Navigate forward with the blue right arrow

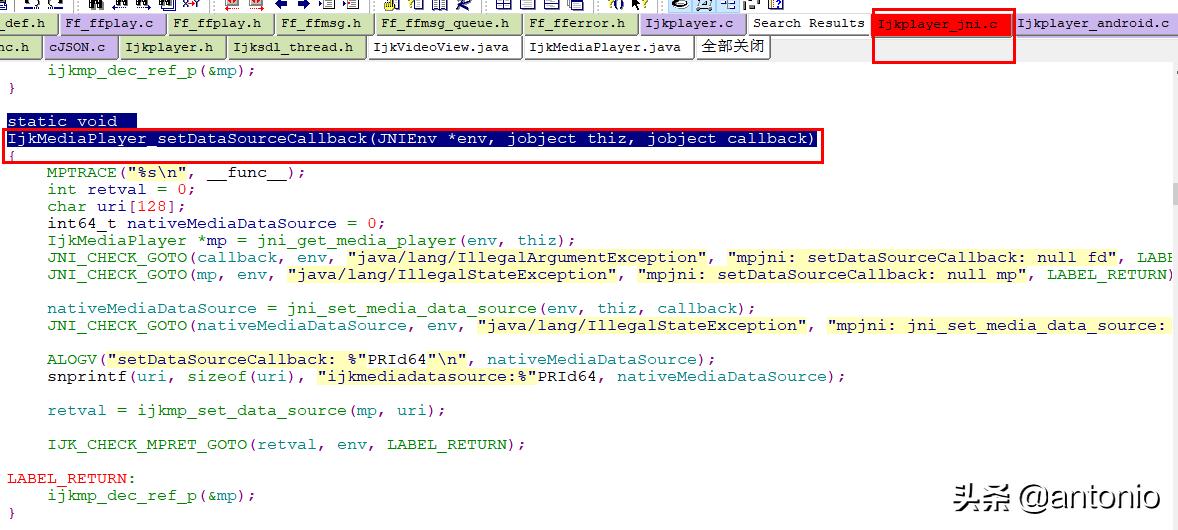click(x=304, y=4)
